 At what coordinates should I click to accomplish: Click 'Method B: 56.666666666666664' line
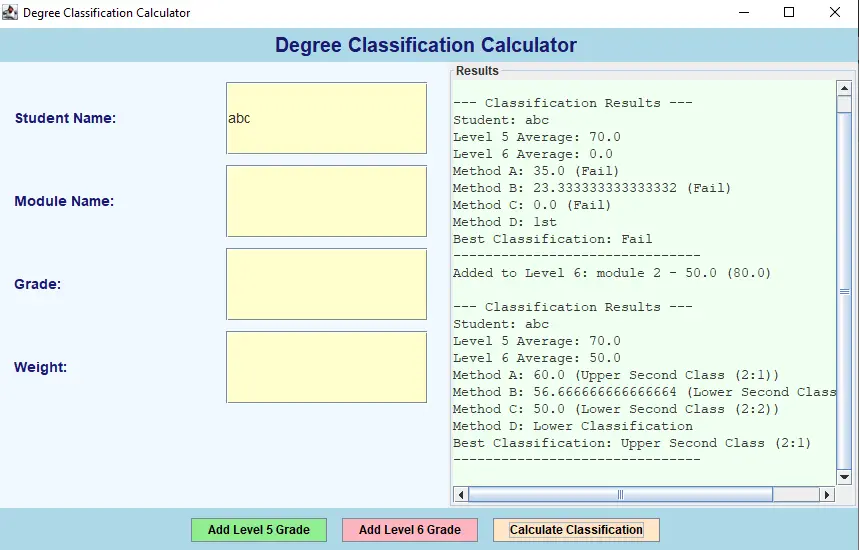coord(644,392)
